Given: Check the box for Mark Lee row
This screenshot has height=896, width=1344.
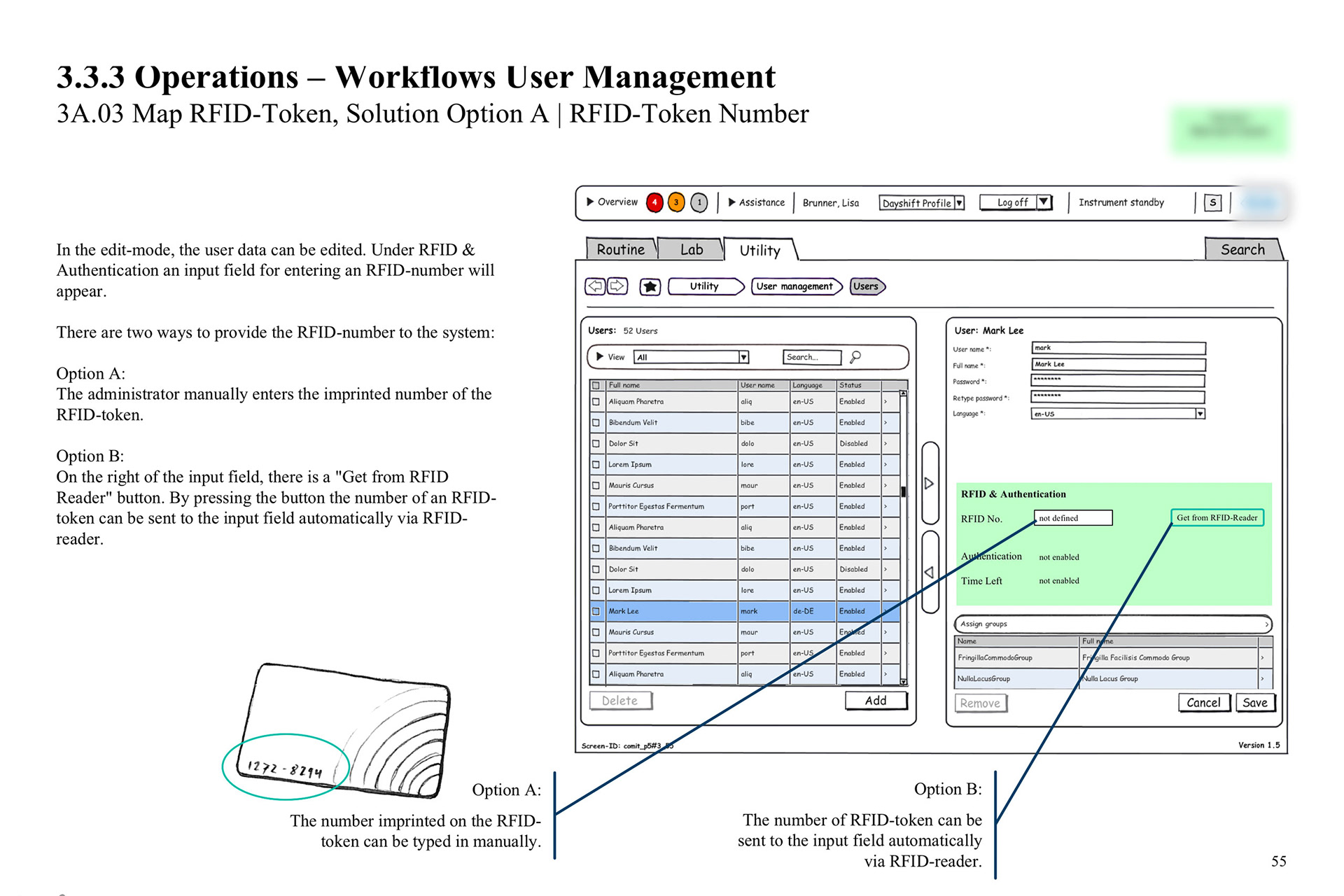Looking at the screenshot, I should tap(596, 611).
